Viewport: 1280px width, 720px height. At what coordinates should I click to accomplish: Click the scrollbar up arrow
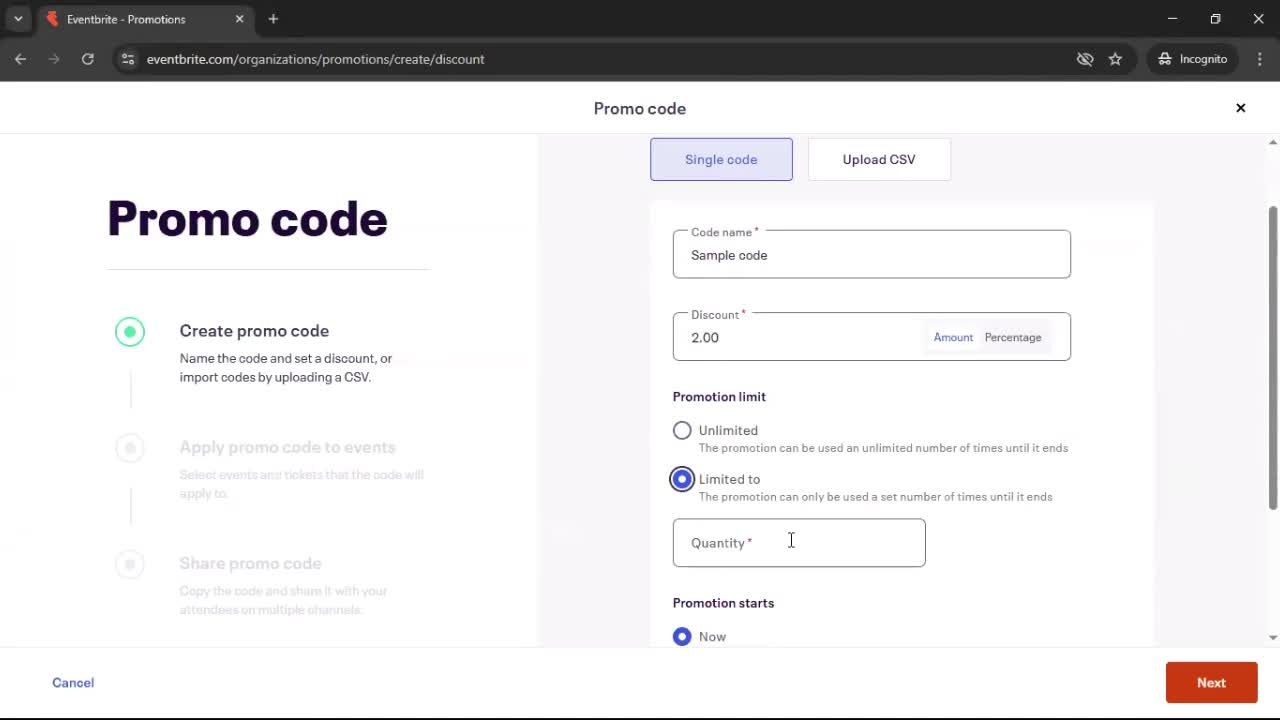1273,142
